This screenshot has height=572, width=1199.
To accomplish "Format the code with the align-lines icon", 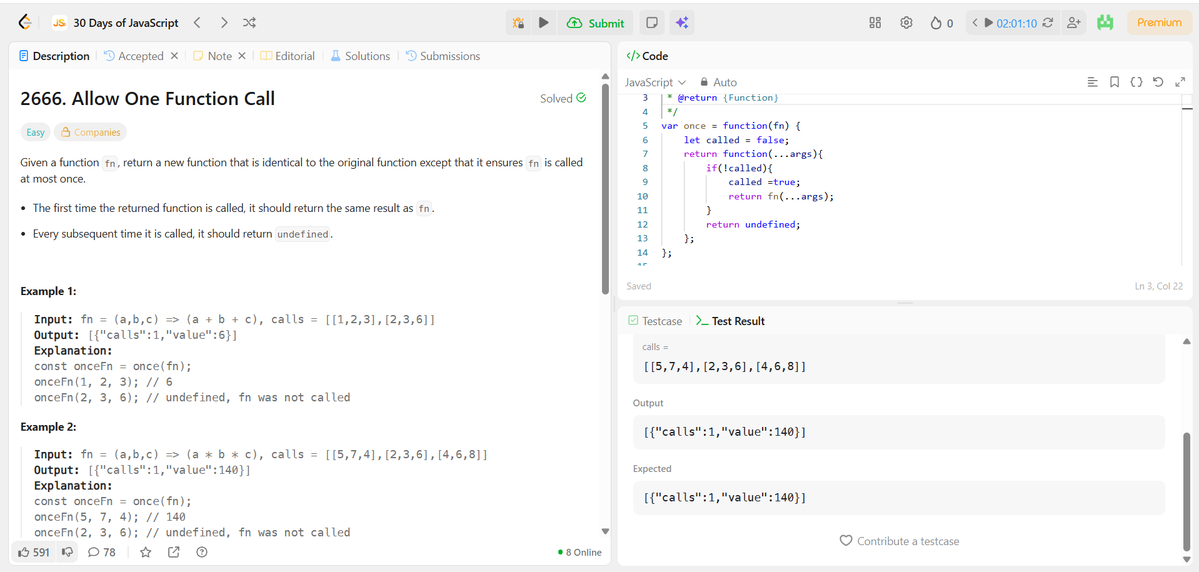I will pos(1092,82).
